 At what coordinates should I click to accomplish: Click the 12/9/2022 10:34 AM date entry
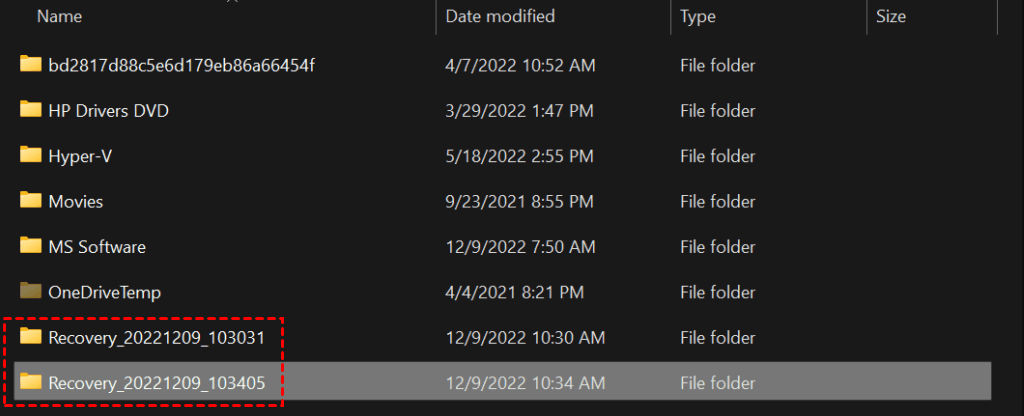pyautogui.click(x=525, y=382)
